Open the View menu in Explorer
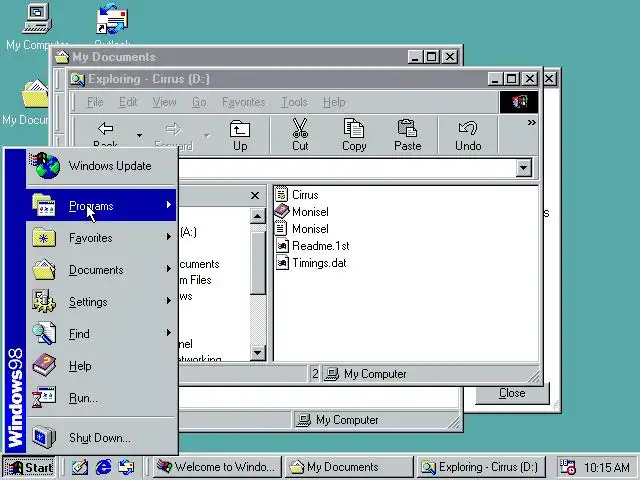The image size is (640, 480). (x=164, y=102)
